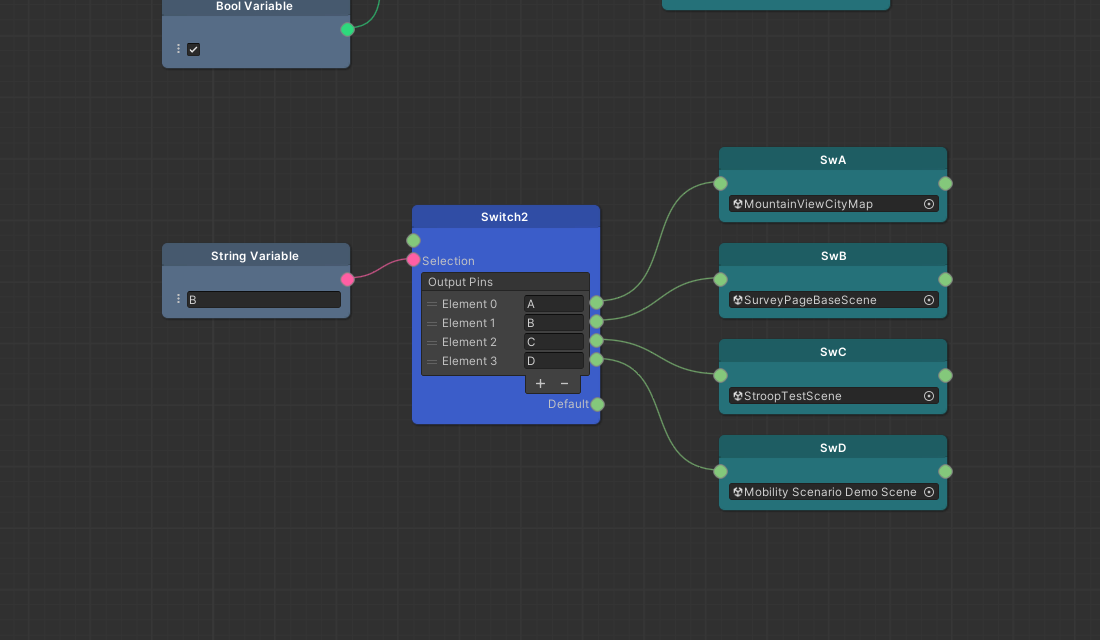1100x640 pixels.
Task: Click the SwC node input port
Action: (720, 375)
